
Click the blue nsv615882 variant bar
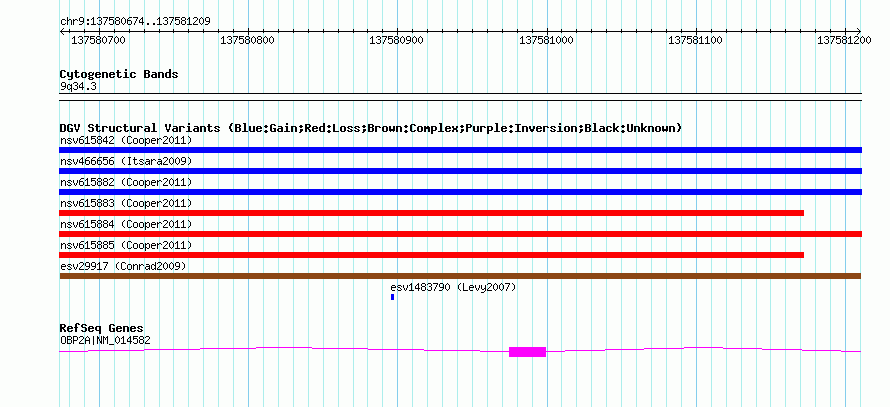point(460,192)
